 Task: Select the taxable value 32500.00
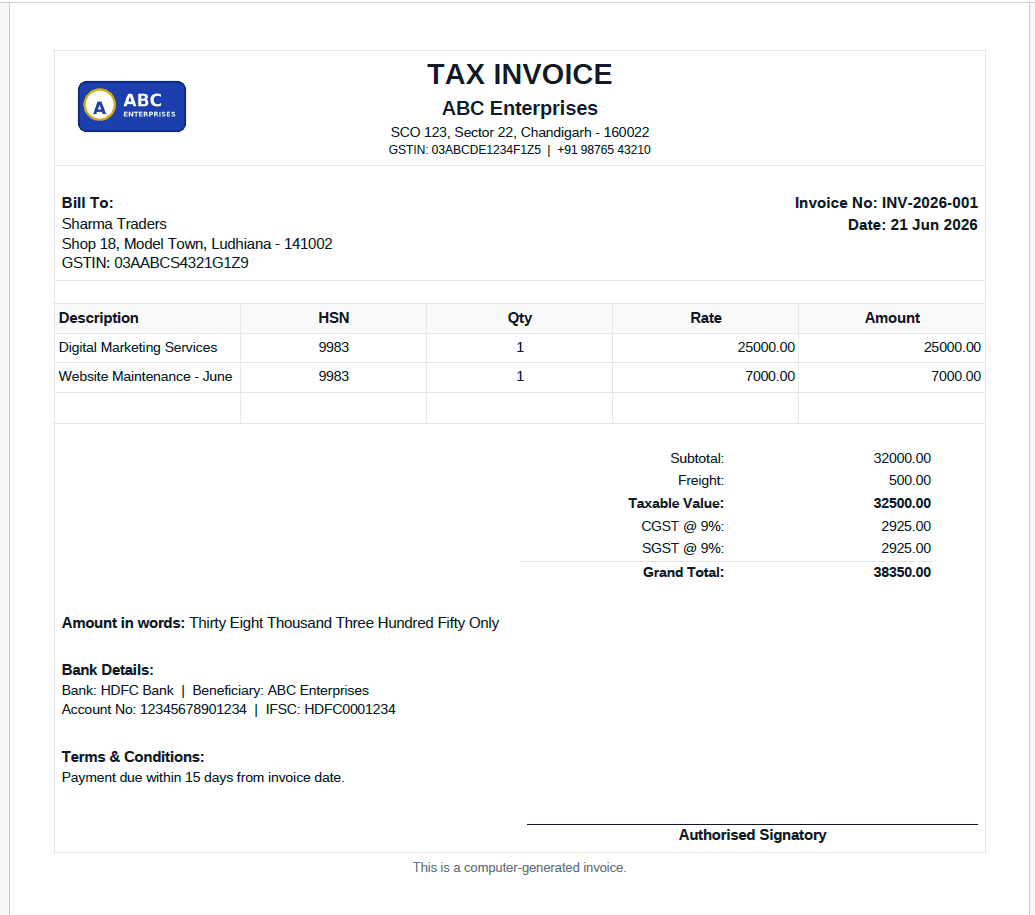[902, 503]
